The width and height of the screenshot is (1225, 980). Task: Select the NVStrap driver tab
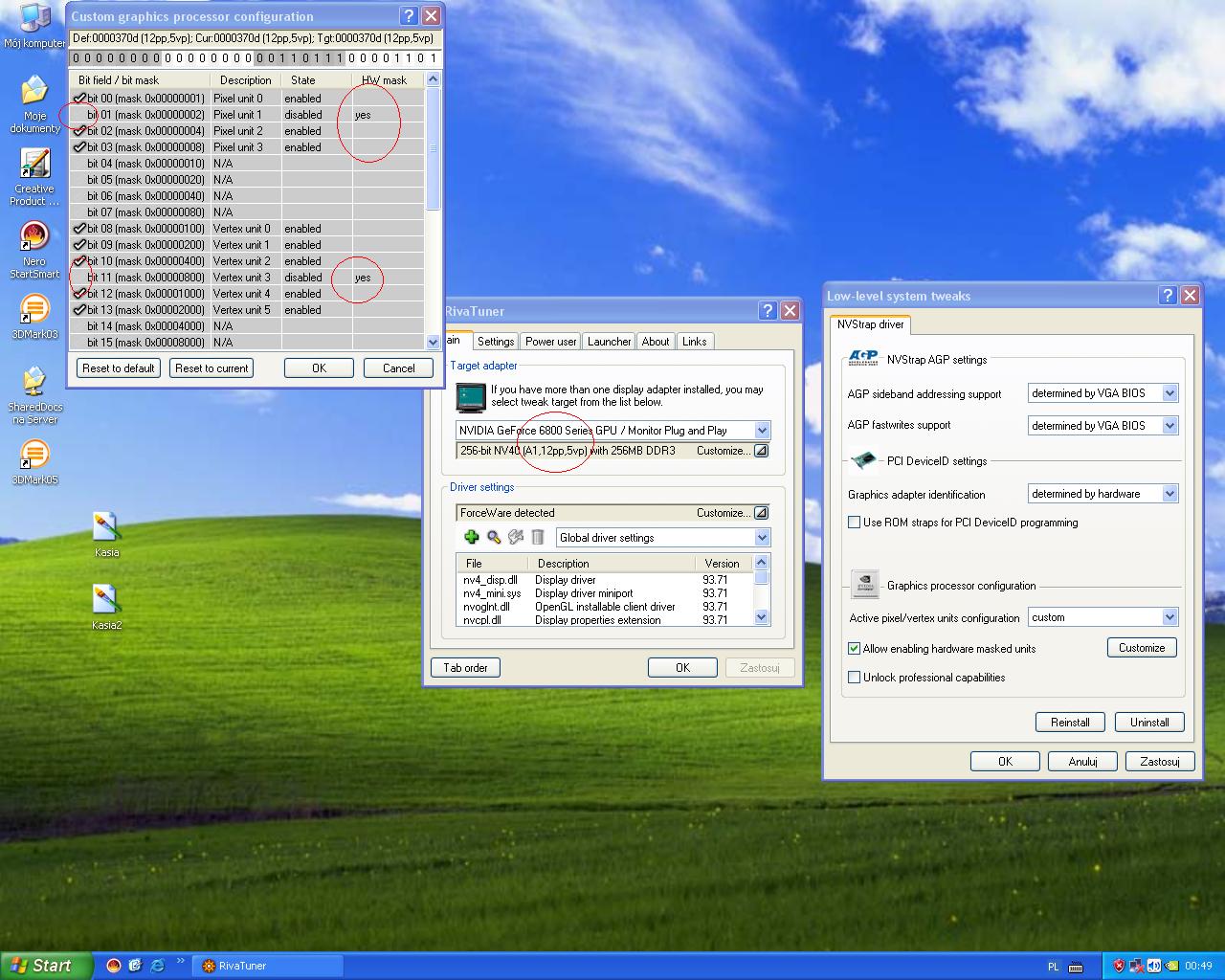coord(871,325)
